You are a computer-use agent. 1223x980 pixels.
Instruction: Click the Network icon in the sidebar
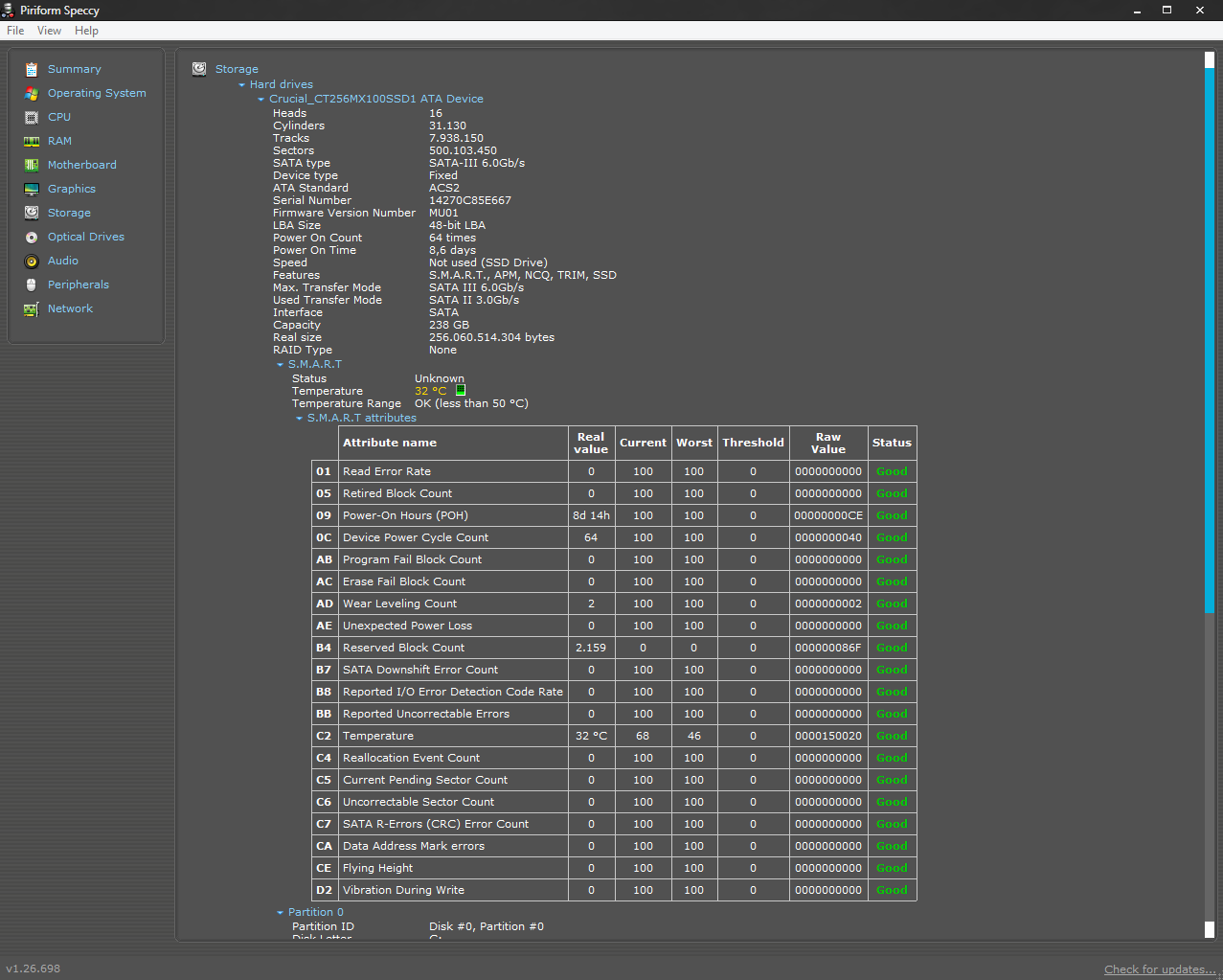[32, 308]
